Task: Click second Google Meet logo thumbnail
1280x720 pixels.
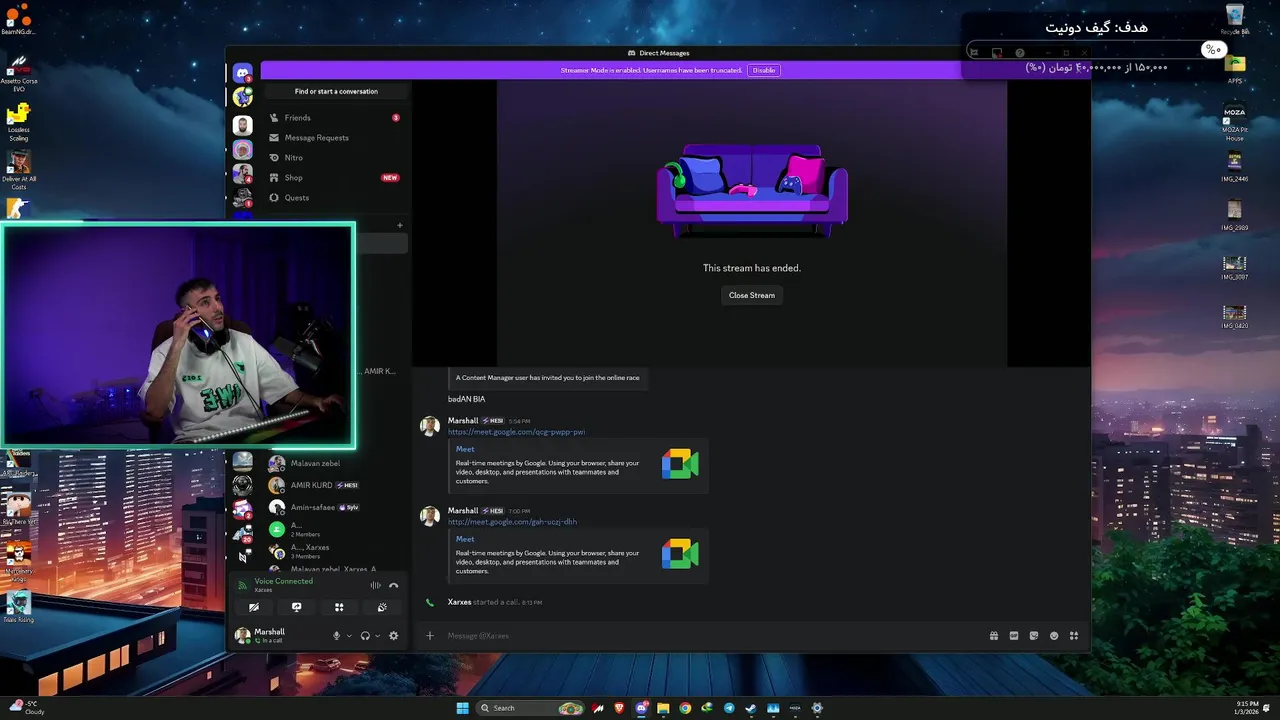Action: click(680, 554)
